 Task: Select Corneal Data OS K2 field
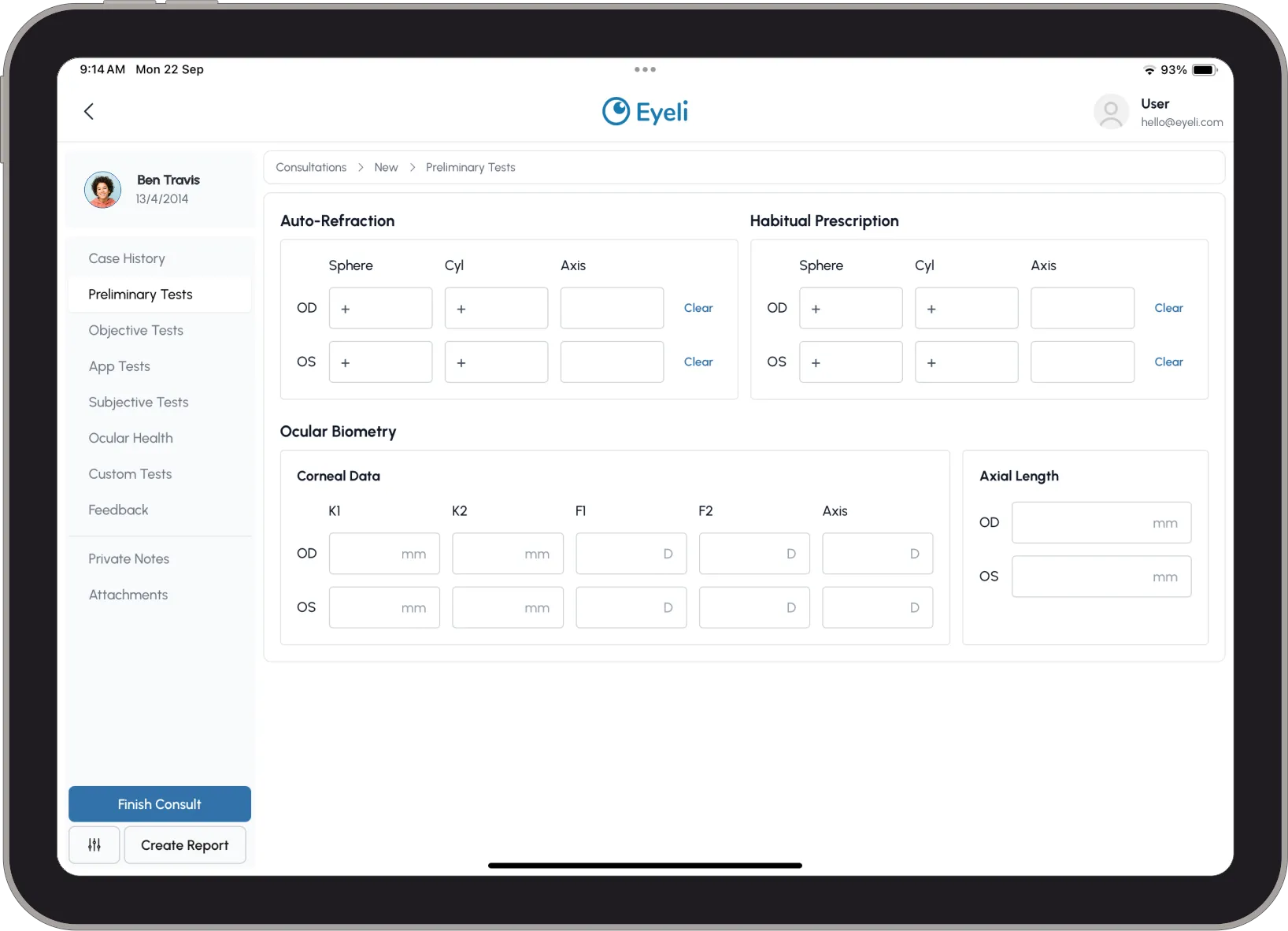pyautogui.click(x=508, y=607)
